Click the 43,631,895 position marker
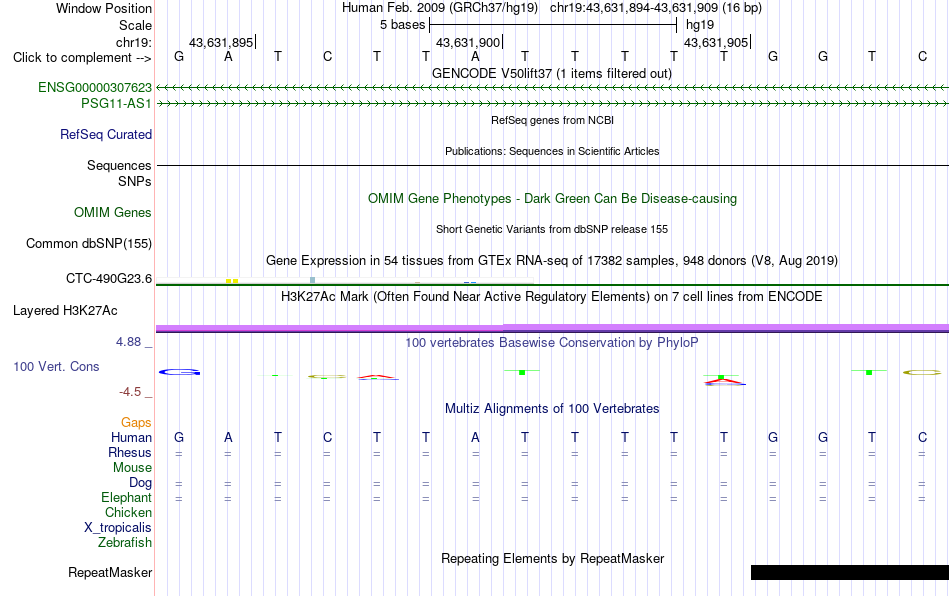Screen dimensions: 950x596 coord(222,42)
